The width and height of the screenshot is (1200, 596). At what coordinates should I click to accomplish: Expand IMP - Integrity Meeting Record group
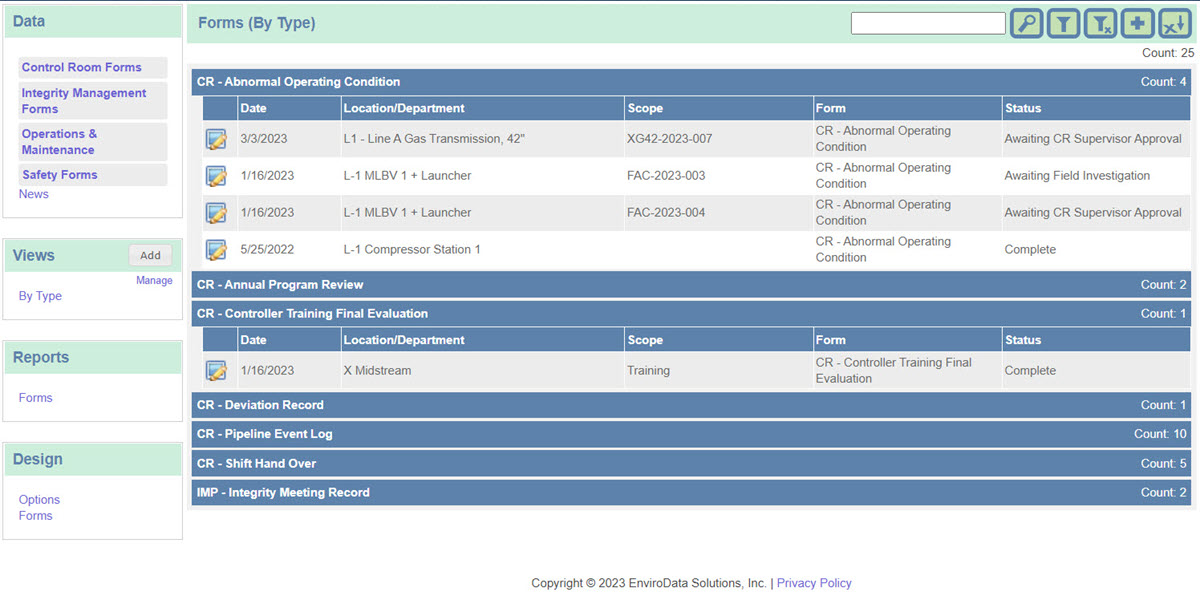pyautogui.click(x=691, y=492)
